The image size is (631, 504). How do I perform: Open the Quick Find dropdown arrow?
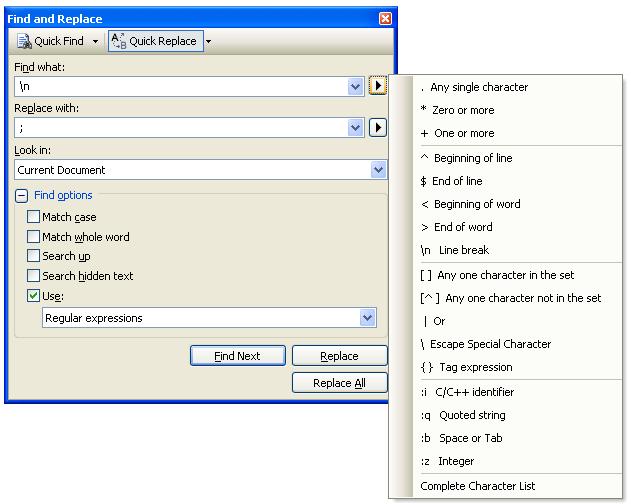pyautogui.click(x=95, y=41)
